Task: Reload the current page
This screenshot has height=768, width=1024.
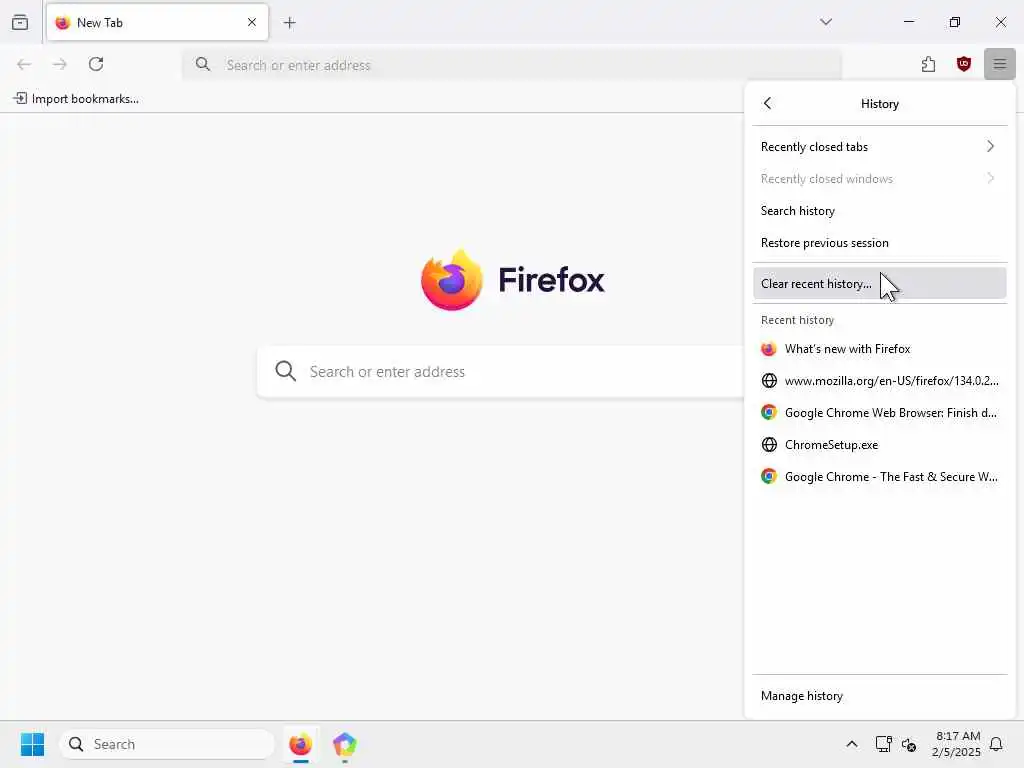Action: pyautogui.click(x=96, y=64)
